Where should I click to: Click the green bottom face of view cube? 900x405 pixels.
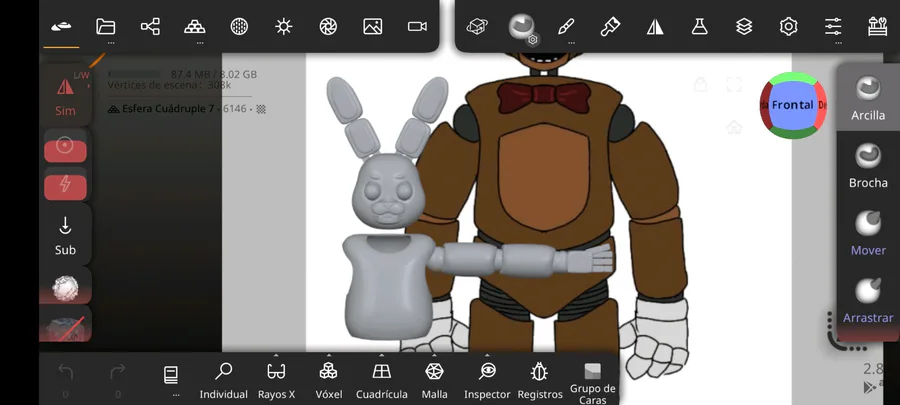[x=793, y=133]
